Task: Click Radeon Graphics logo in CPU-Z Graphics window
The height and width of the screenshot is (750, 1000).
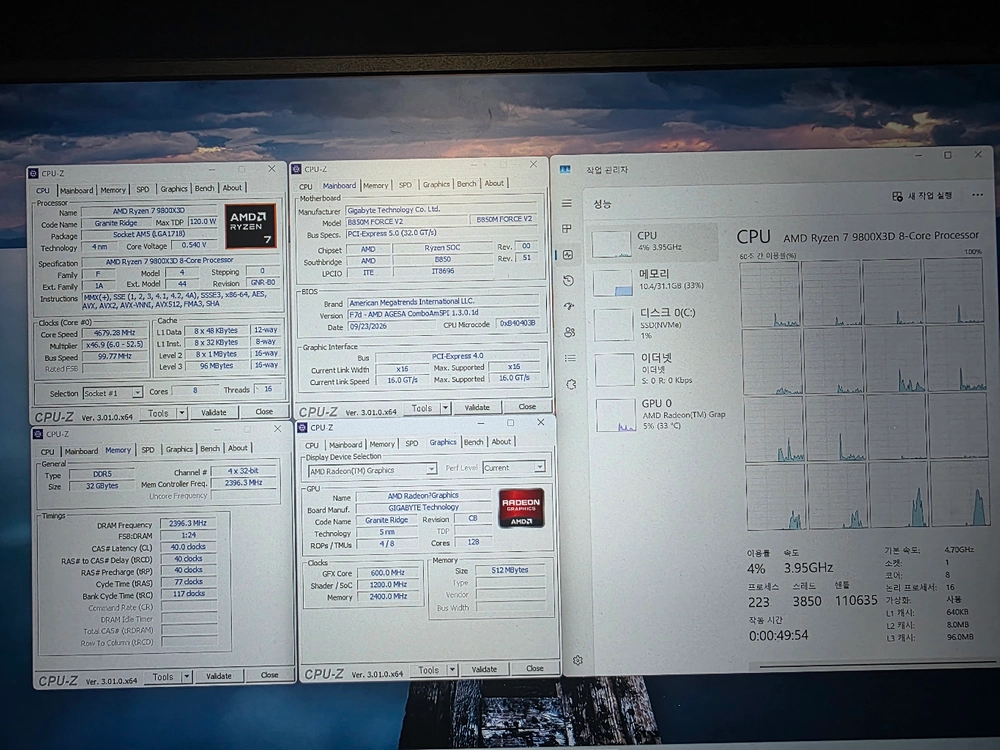Action: [521, 508]
